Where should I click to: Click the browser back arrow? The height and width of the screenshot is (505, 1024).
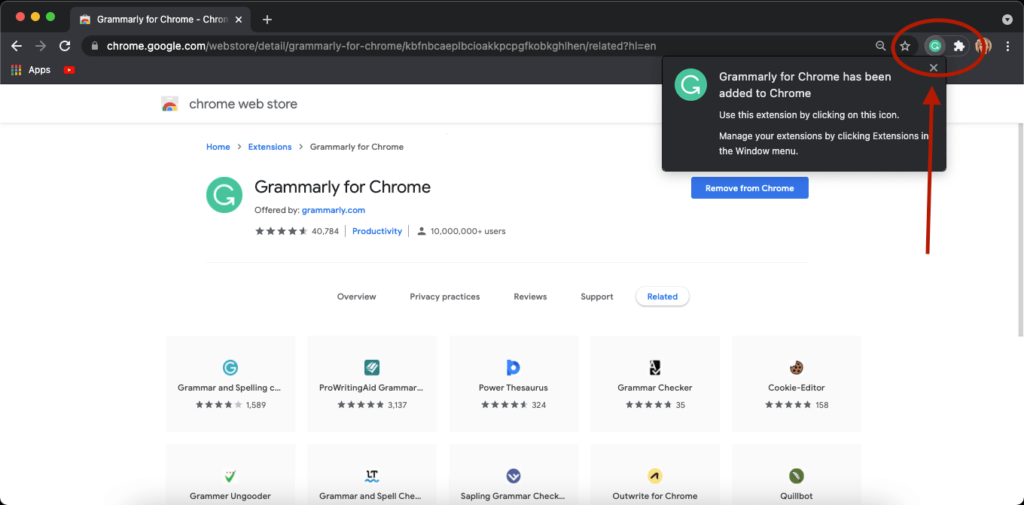[x=17, y=46]
